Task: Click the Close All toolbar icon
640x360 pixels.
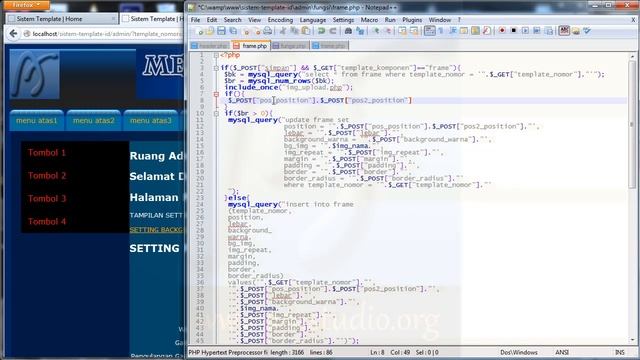Action: (x=257, y=31)
